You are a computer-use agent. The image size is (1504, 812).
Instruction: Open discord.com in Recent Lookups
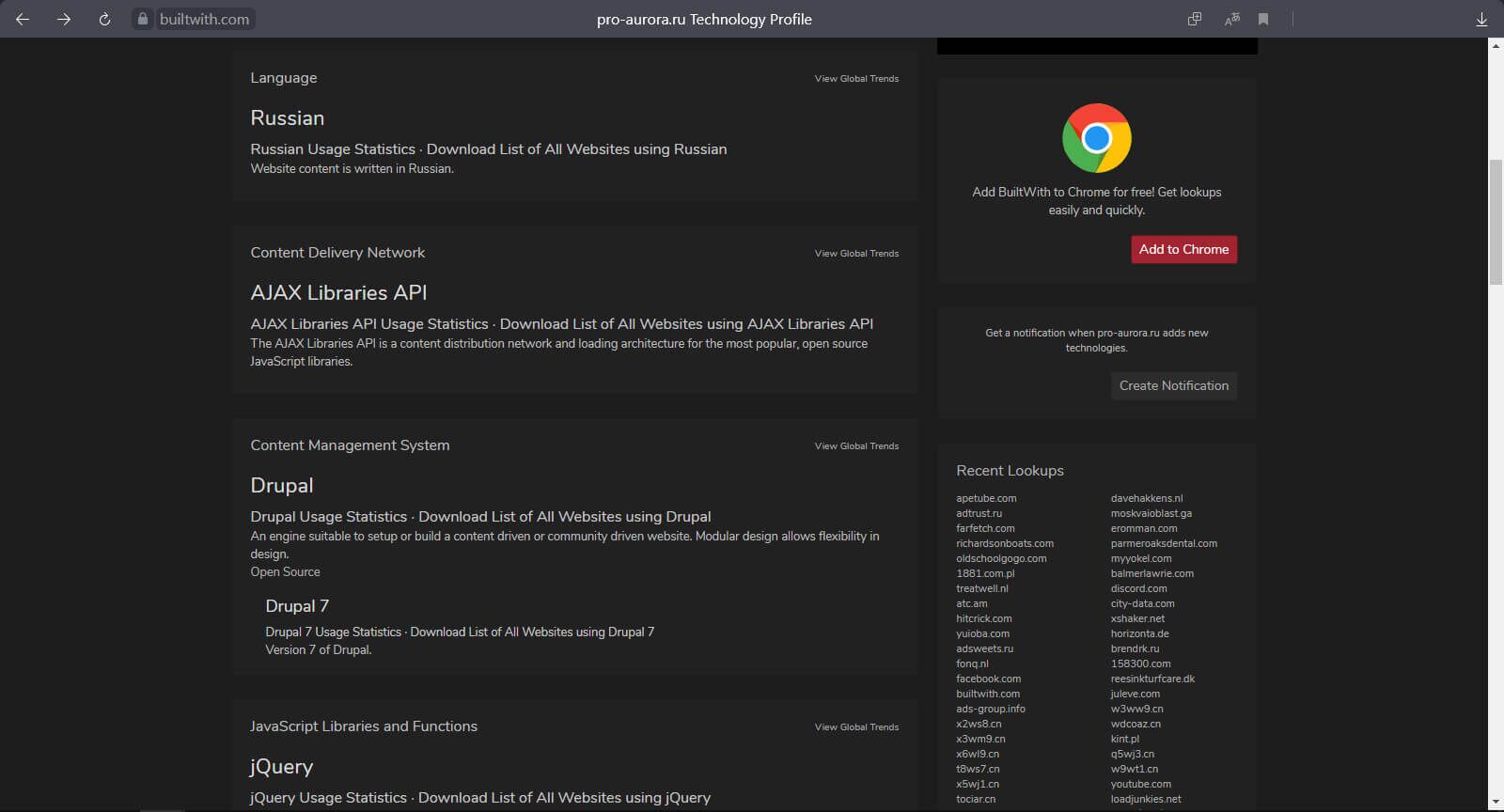1138,588
